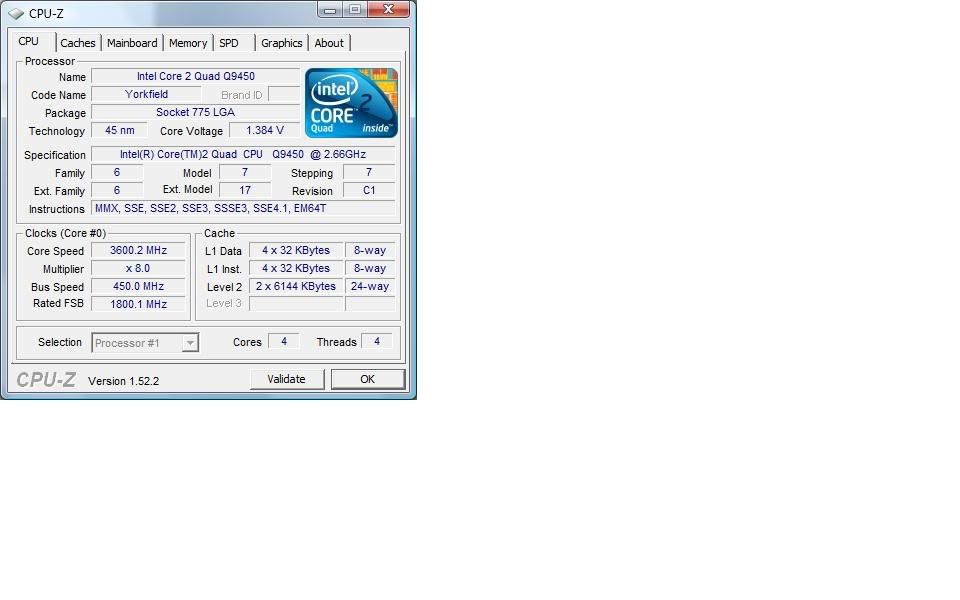
Task: Click the Level 2 associativity 24-way
Action: point(370,286)
